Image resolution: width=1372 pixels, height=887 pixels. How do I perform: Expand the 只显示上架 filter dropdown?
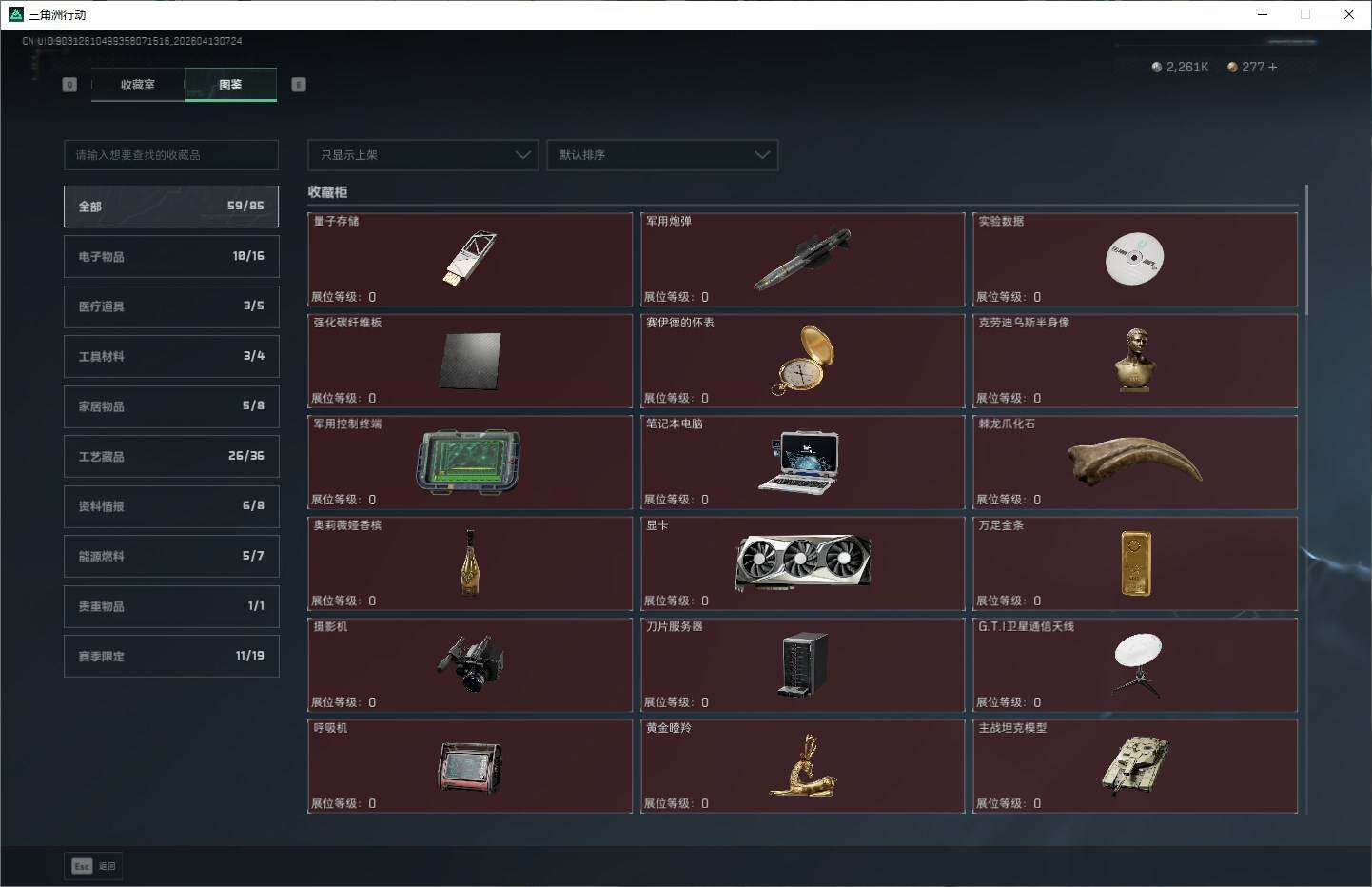click(423, 155)
